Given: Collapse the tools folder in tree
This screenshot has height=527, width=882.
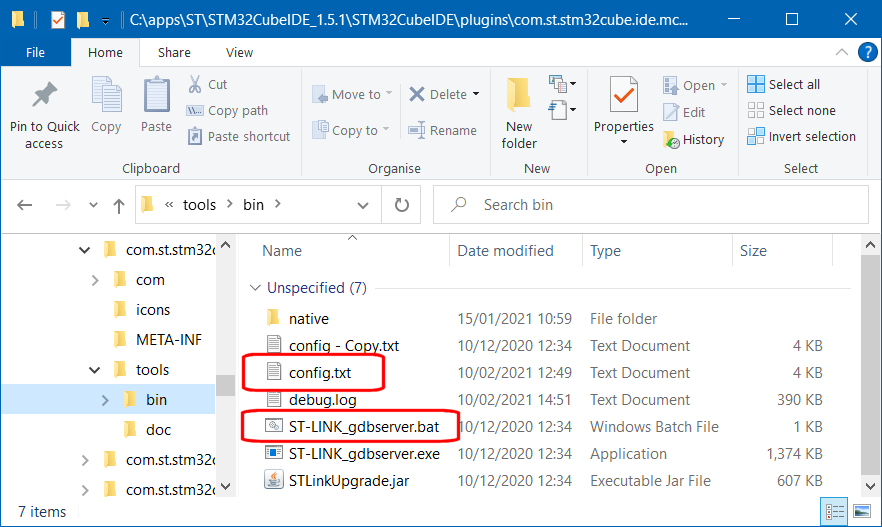Looking at the screenshot, I should pos(94,370).
